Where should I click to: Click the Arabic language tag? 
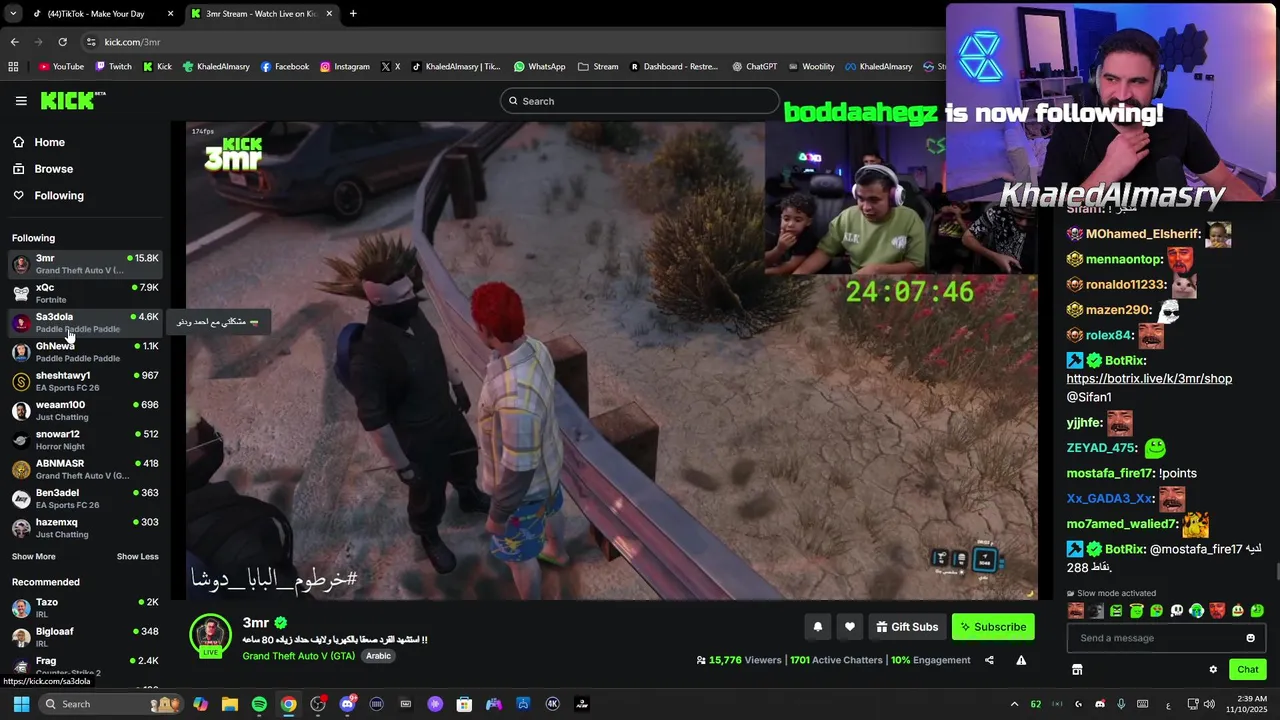(x=378, y=656)
